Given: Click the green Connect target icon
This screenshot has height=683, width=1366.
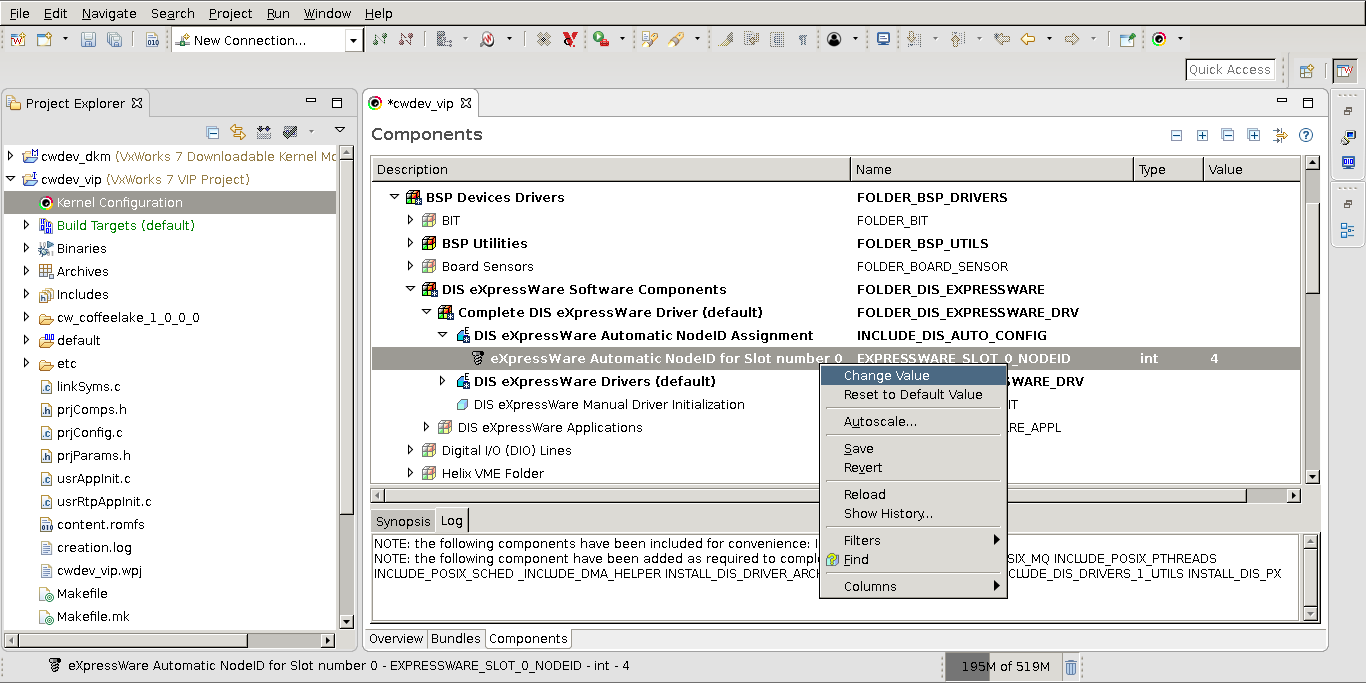Looking at the screenshot, I should [380, 40].
